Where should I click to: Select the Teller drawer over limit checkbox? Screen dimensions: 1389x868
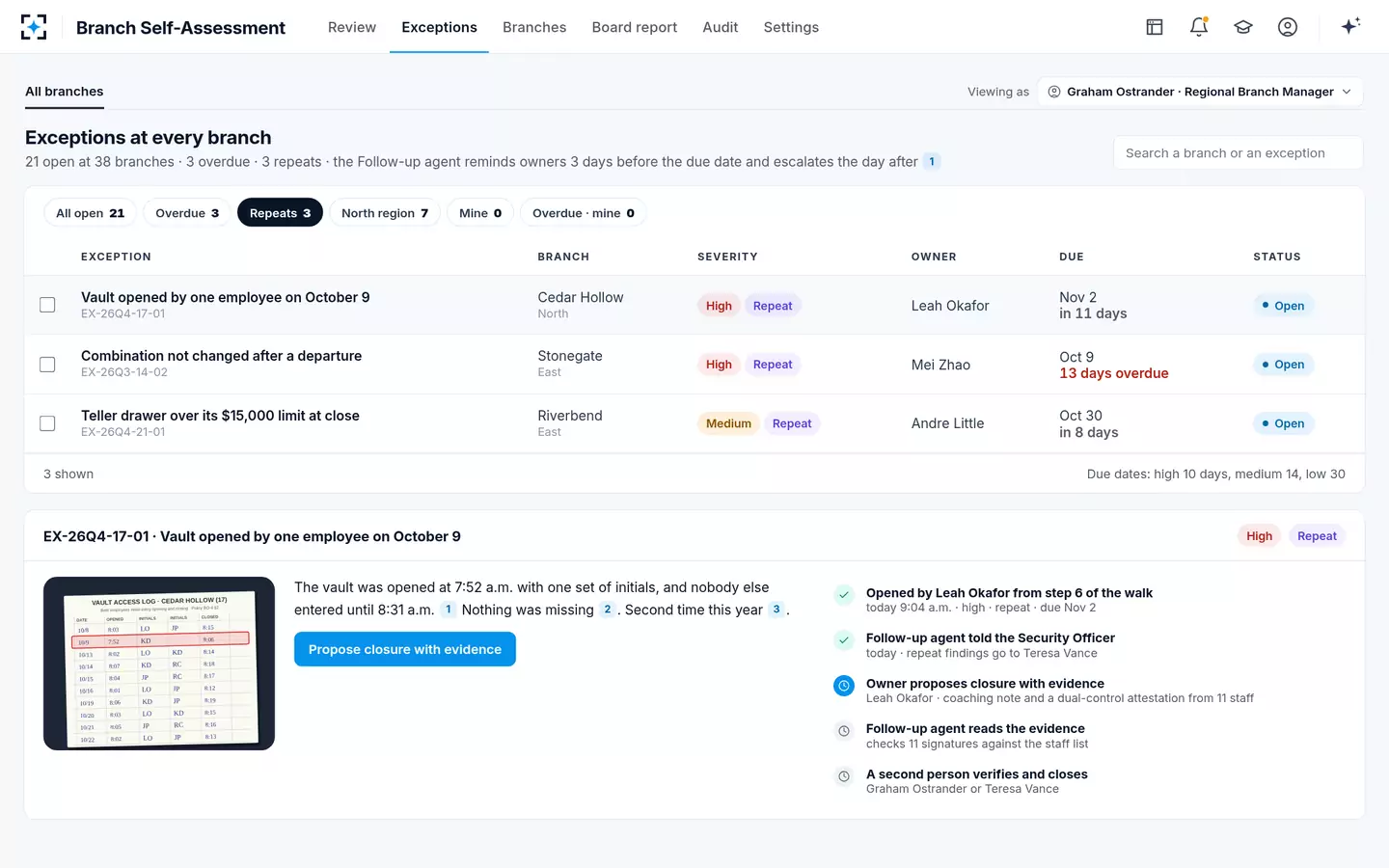(47, 423)
